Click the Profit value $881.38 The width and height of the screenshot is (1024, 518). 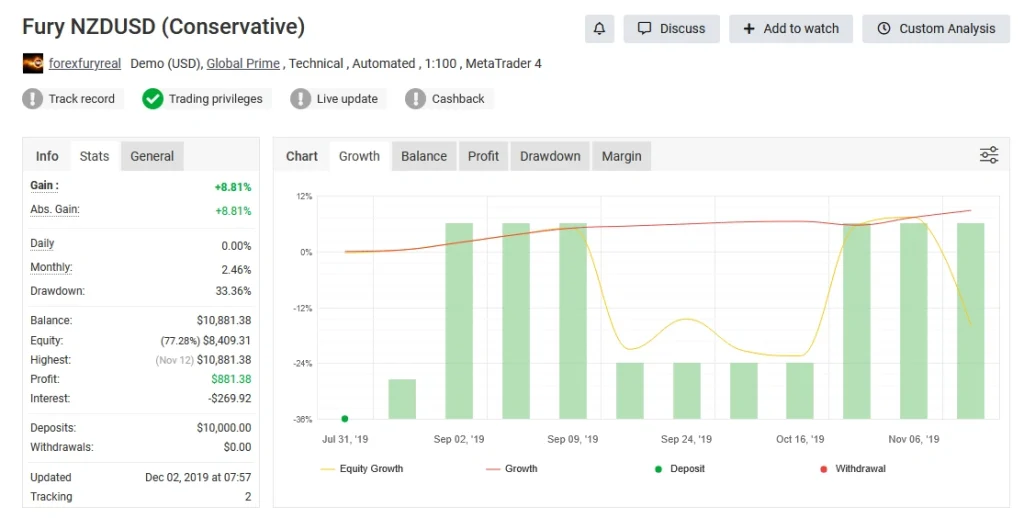(x=231, y=379)
